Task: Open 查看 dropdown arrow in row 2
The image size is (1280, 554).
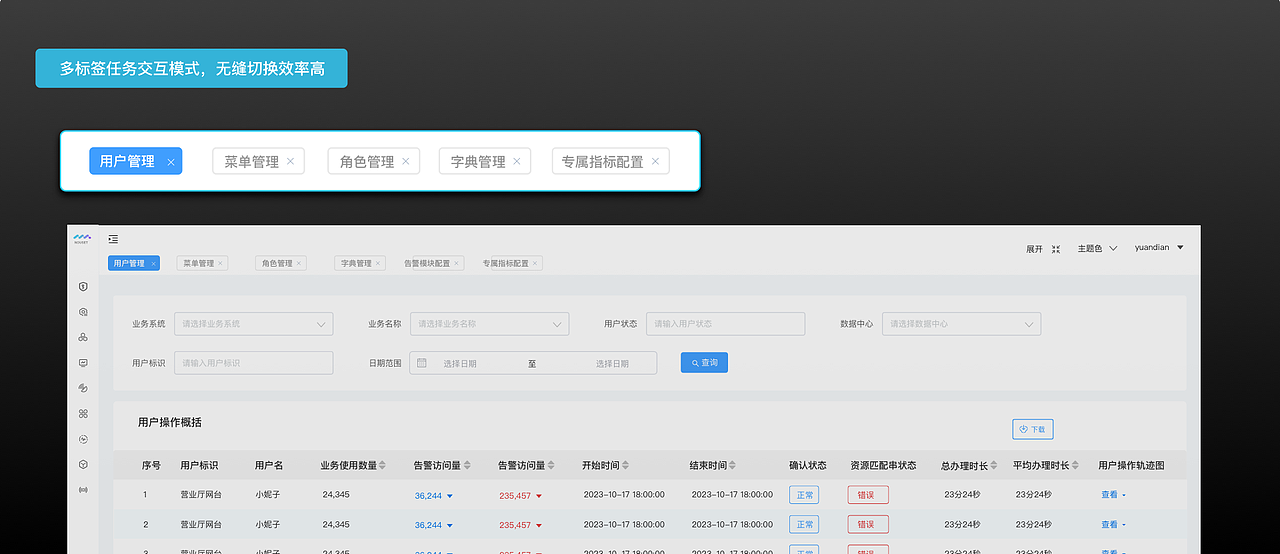Action: (x=1124, y=525)
